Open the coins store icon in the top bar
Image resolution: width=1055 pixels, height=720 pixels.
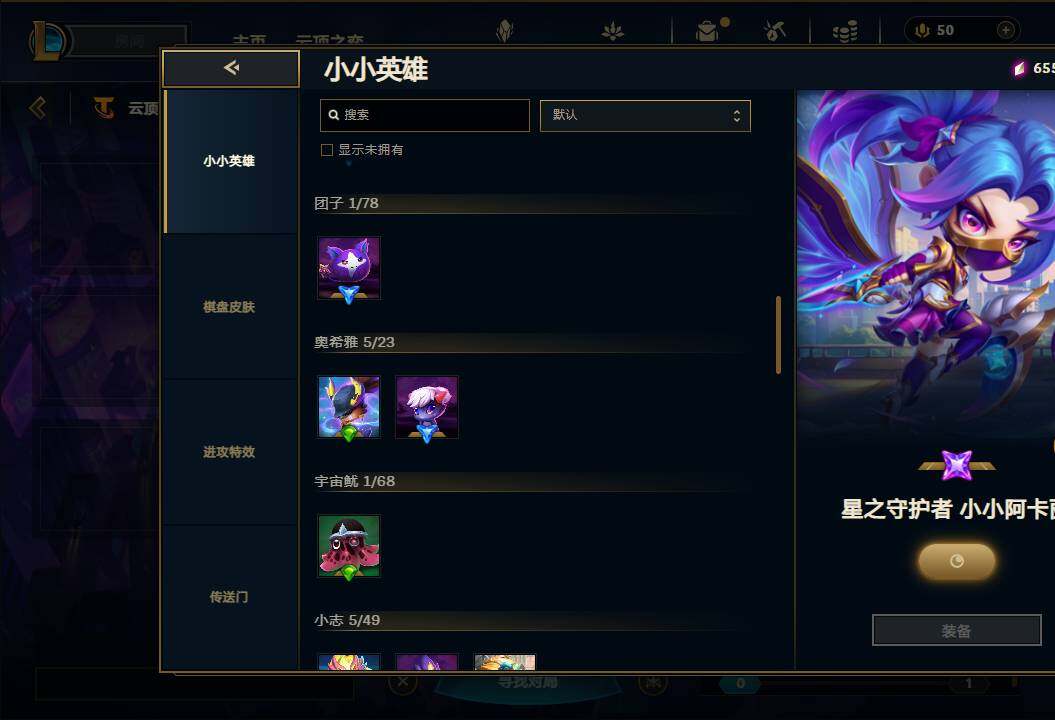tap(845, 31)
